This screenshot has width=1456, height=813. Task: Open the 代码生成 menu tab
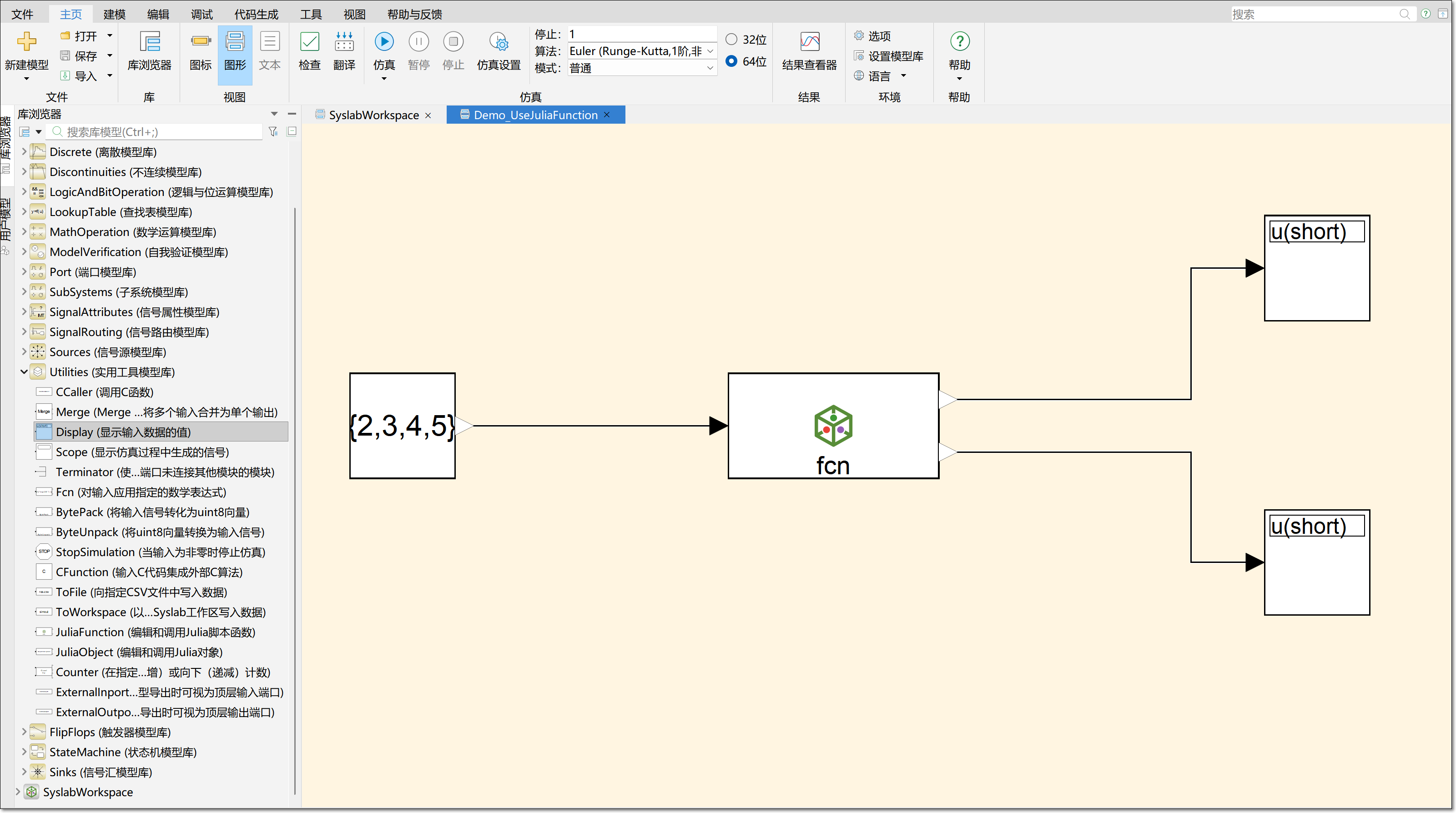click(x=256, y=14)
